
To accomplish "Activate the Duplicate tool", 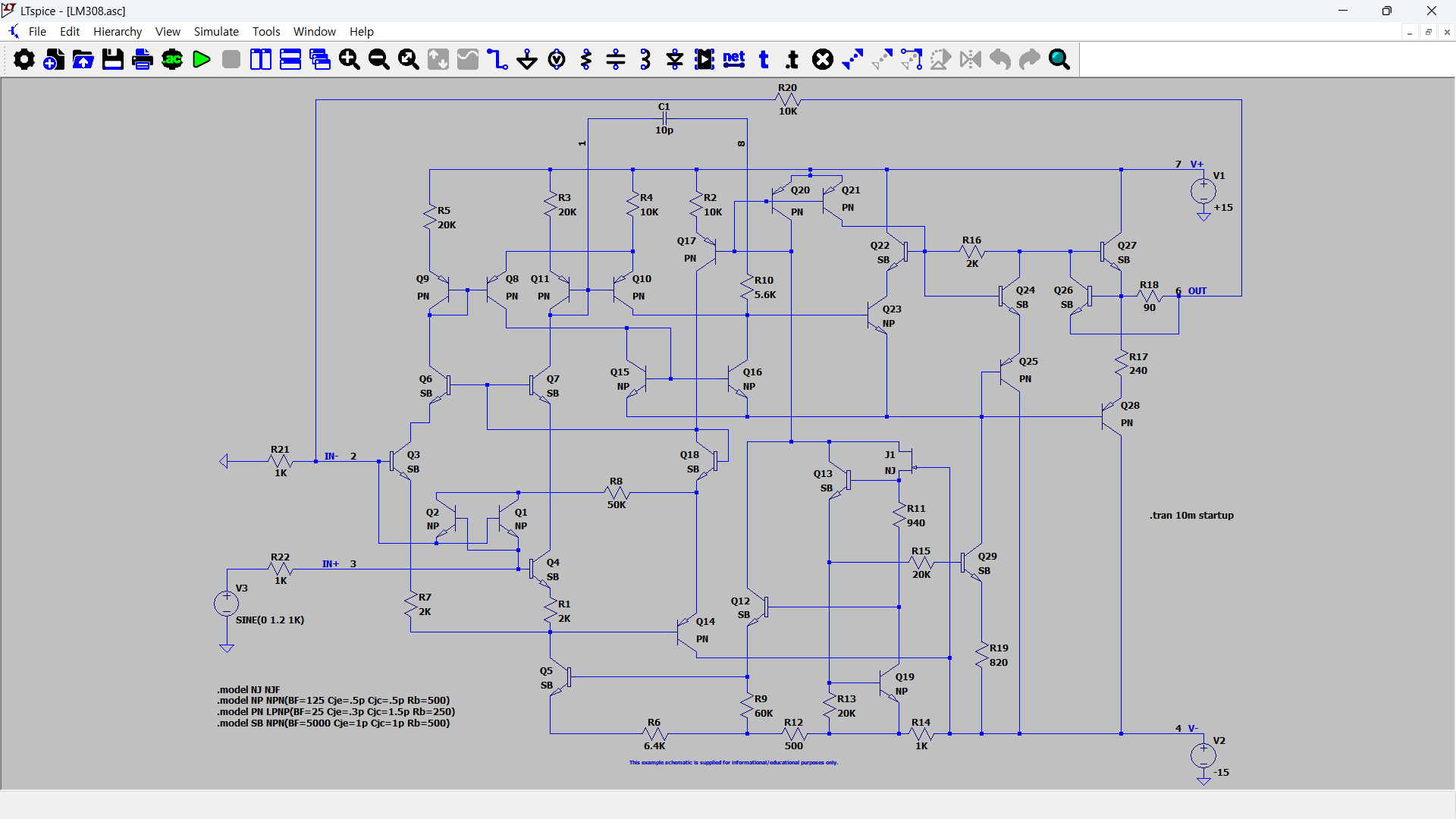I will coord(852,59).
